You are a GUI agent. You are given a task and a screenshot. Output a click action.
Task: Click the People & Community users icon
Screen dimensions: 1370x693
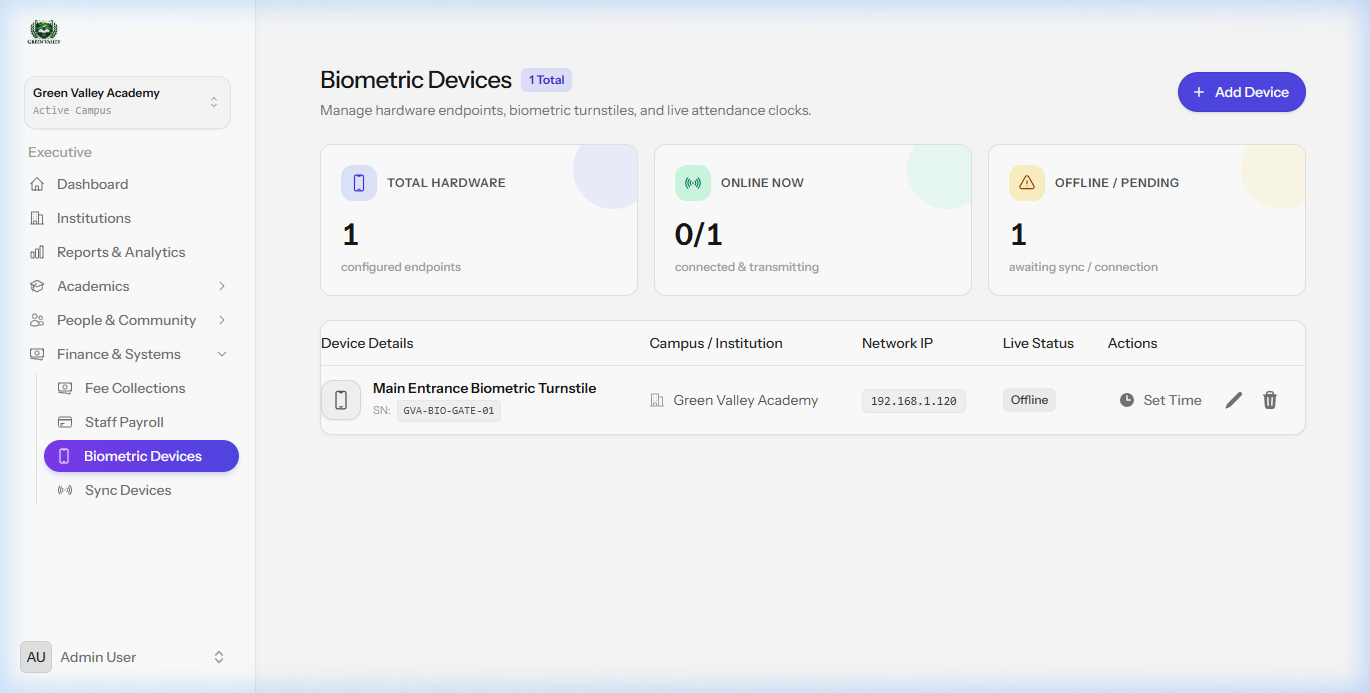tap(37, 320)
